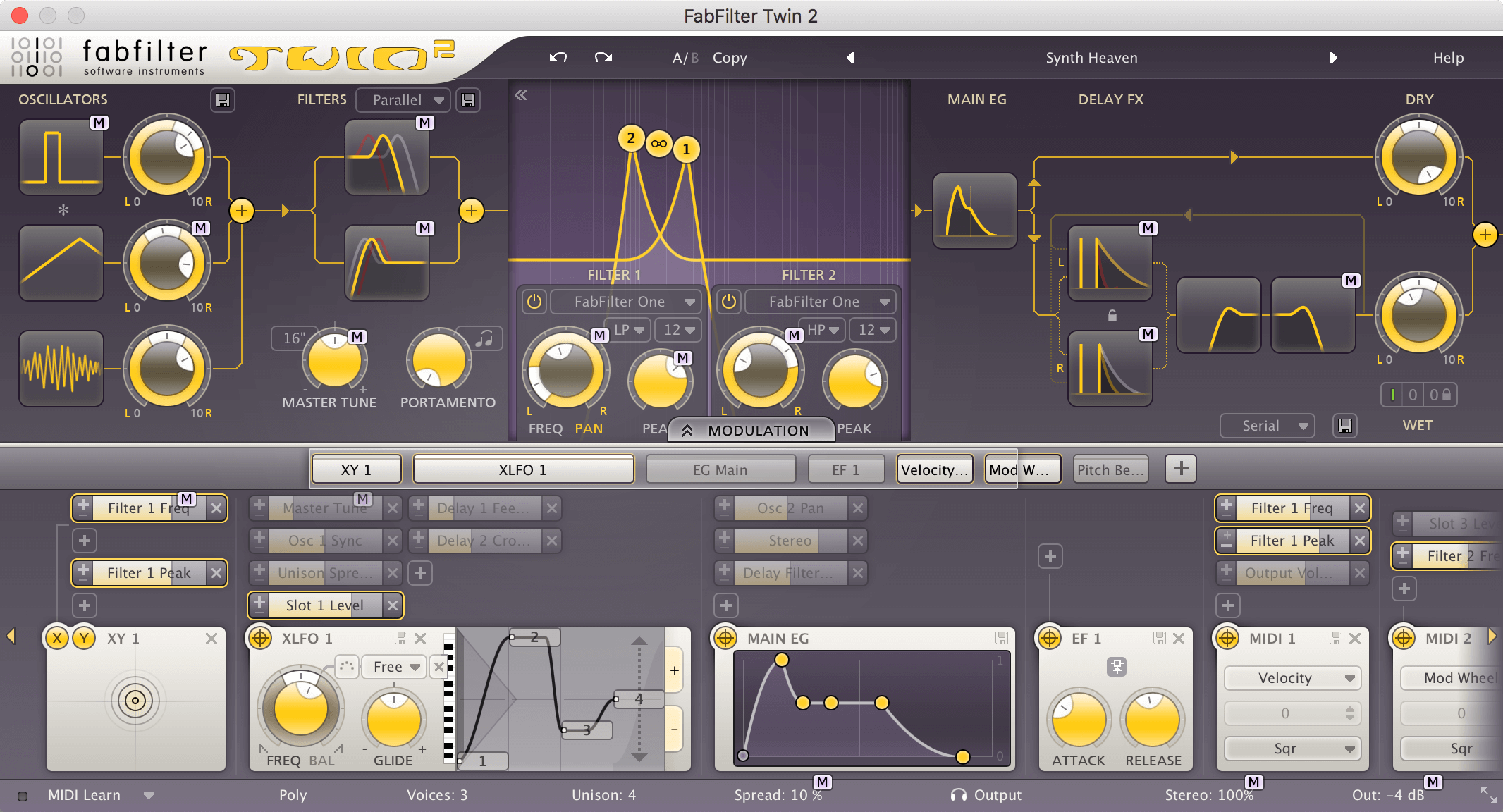Select oscillator 1 square waveform icon
Viewport: 1503px width, 812px height.
pos(61,157)
